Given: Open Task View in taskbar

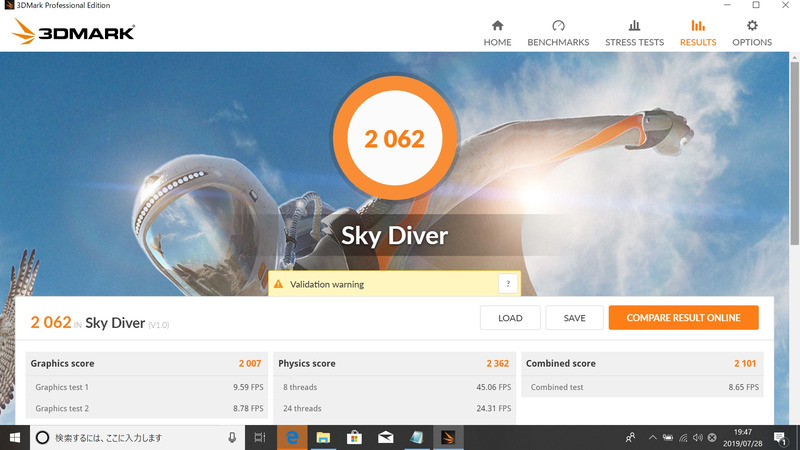Looking at the screenshot, I should [x=260, y=438].
